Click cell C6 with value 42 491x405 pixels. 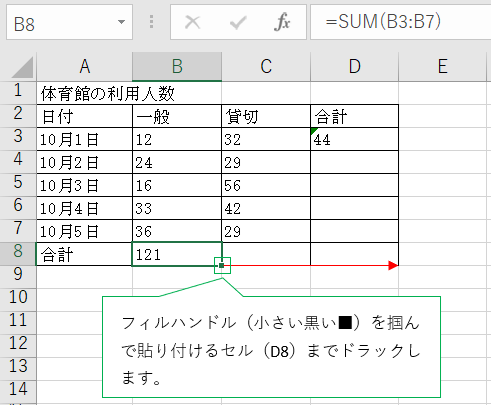pos(266,208)
